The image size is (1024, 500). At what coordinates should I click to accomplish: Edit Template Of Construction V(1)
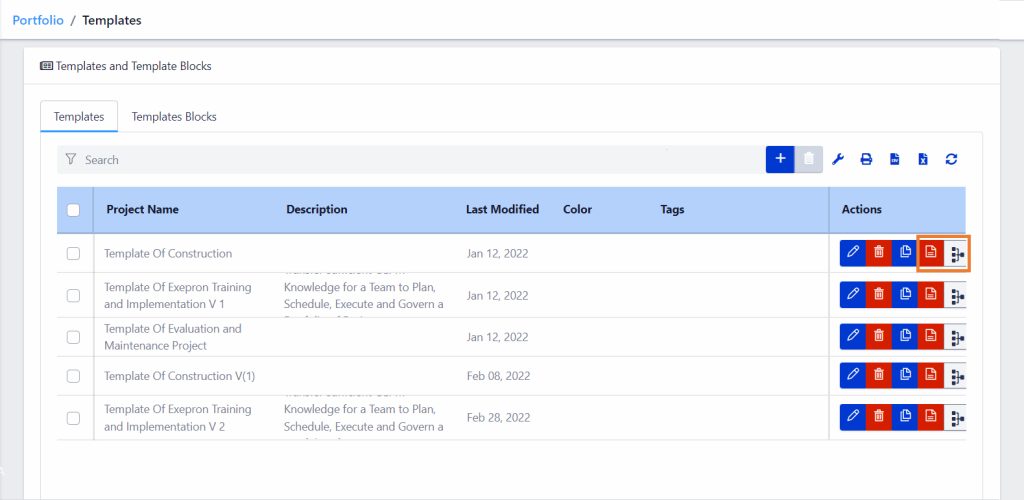click(x=852, y=375)
